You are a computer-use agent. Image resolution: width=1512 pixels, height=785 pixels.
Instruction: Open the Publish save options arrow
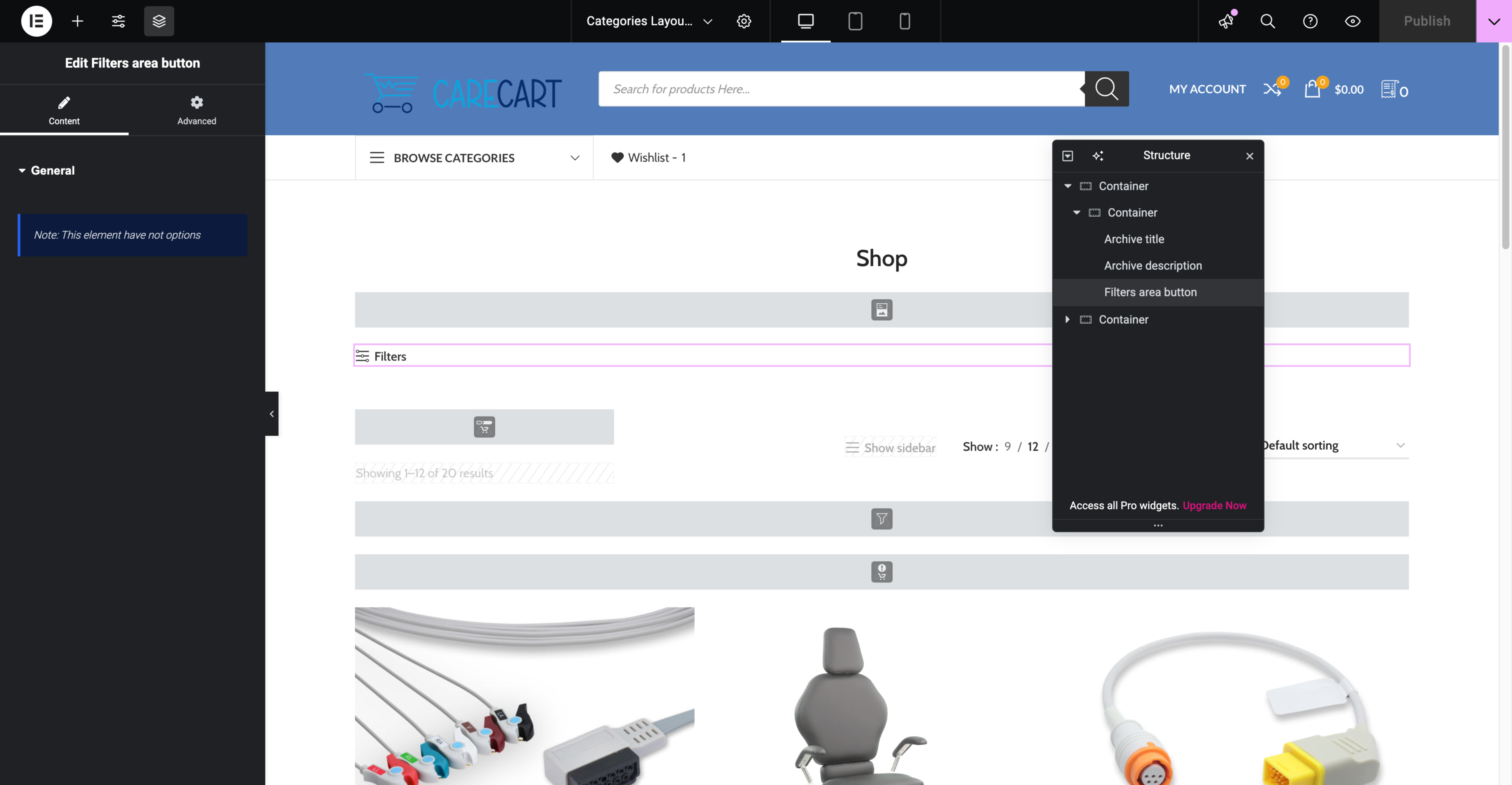pos(1494,21)
